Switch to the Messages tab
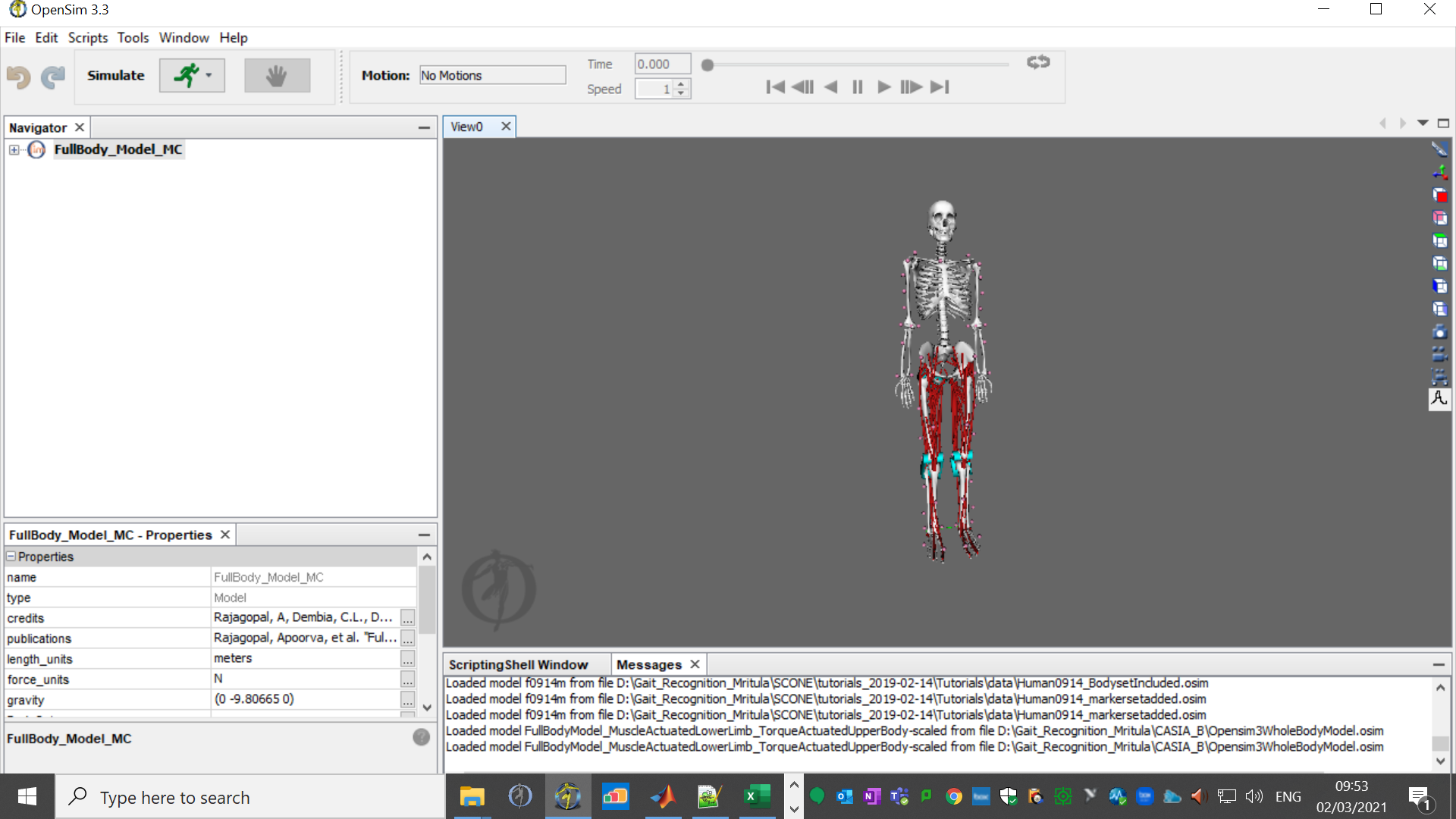This screenshot has width=1456, height=819. [649, 664]
